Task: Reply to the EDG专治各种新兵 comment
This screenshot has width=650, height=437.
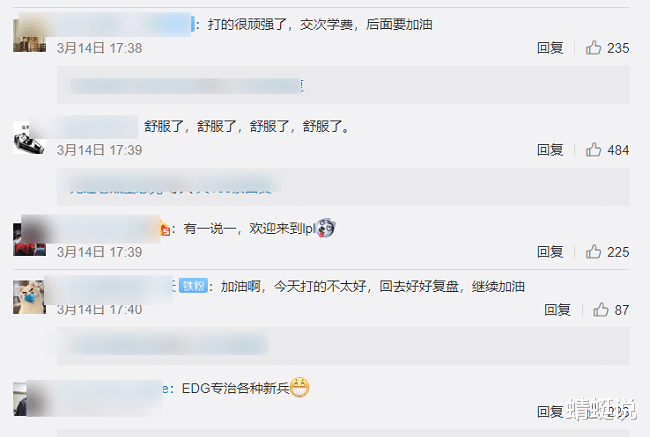Action: coord(550,412)
